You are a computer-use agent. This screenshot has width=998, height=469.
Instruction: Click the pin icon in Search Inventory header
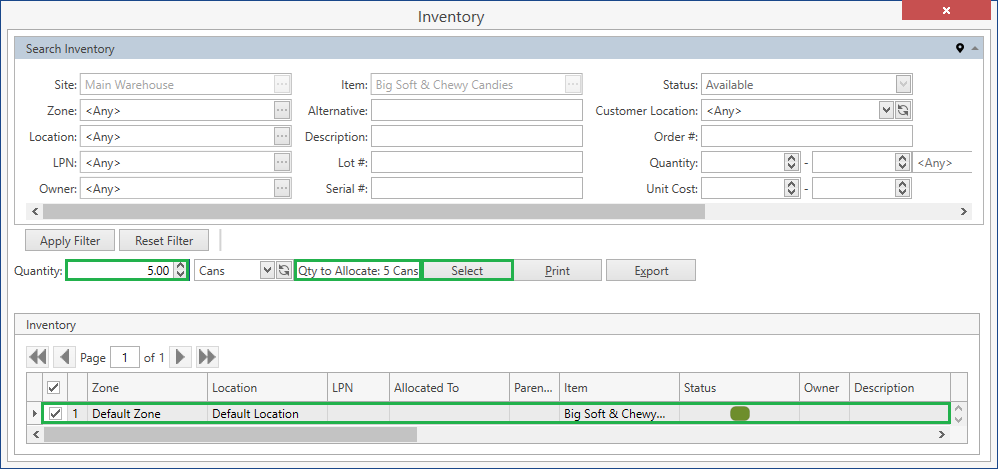pyautogui.click(x=960, y=48)
